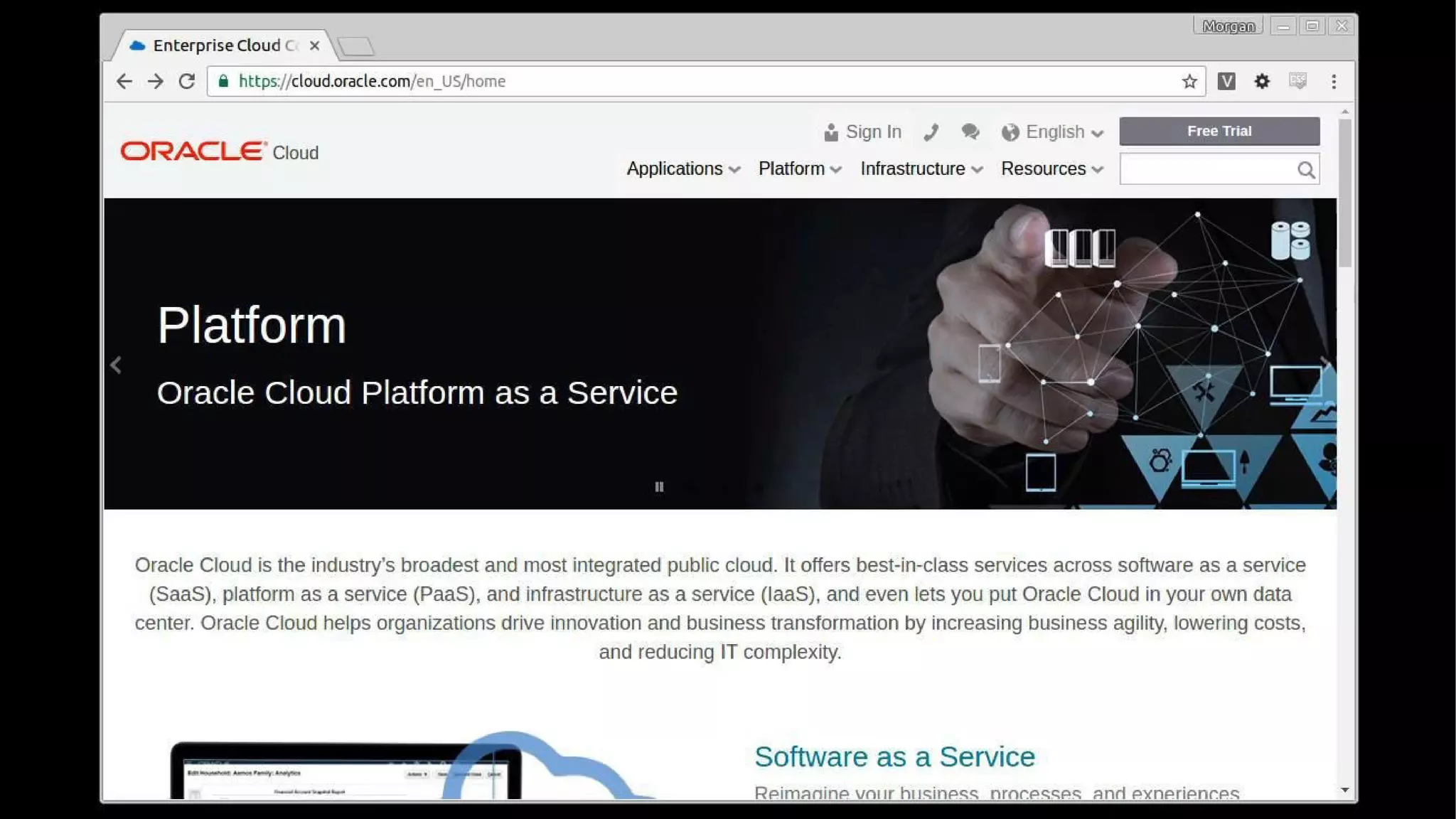Click the Sign In link
This screenshot has height=819, width=1456.
click(x=873, y=132)
